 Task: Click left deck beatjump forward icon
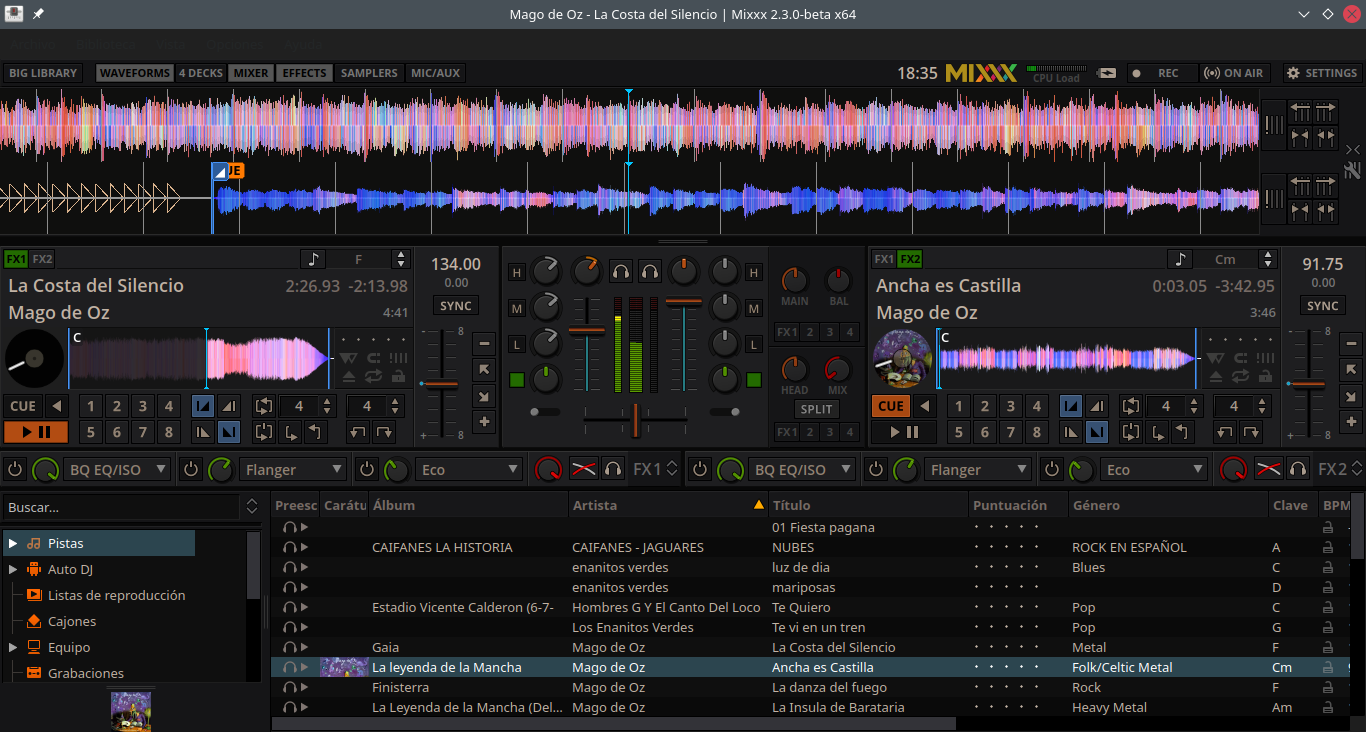click(385, 432)
